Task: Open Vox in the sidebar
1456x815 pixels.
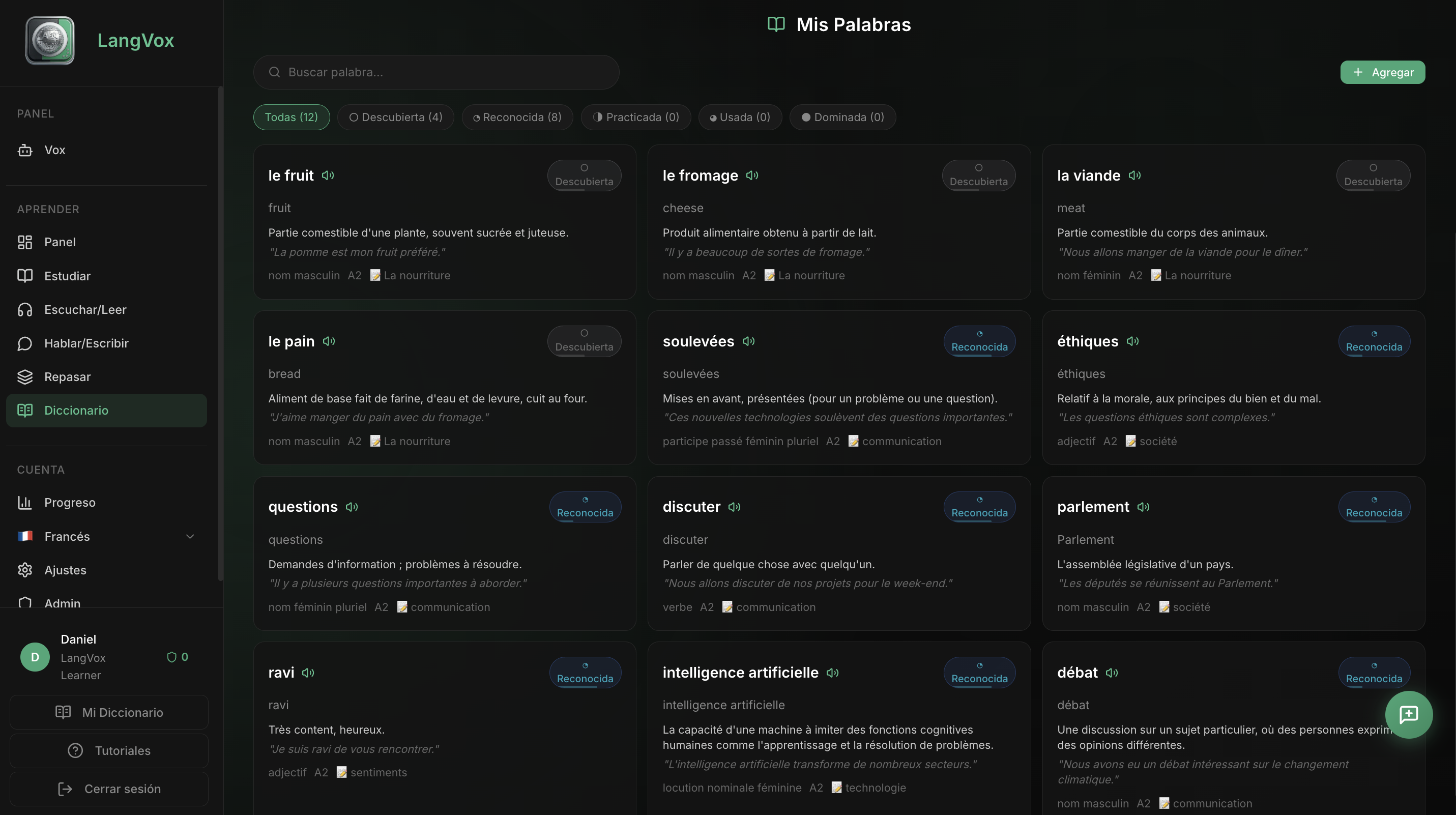Action: coord(106,150)
